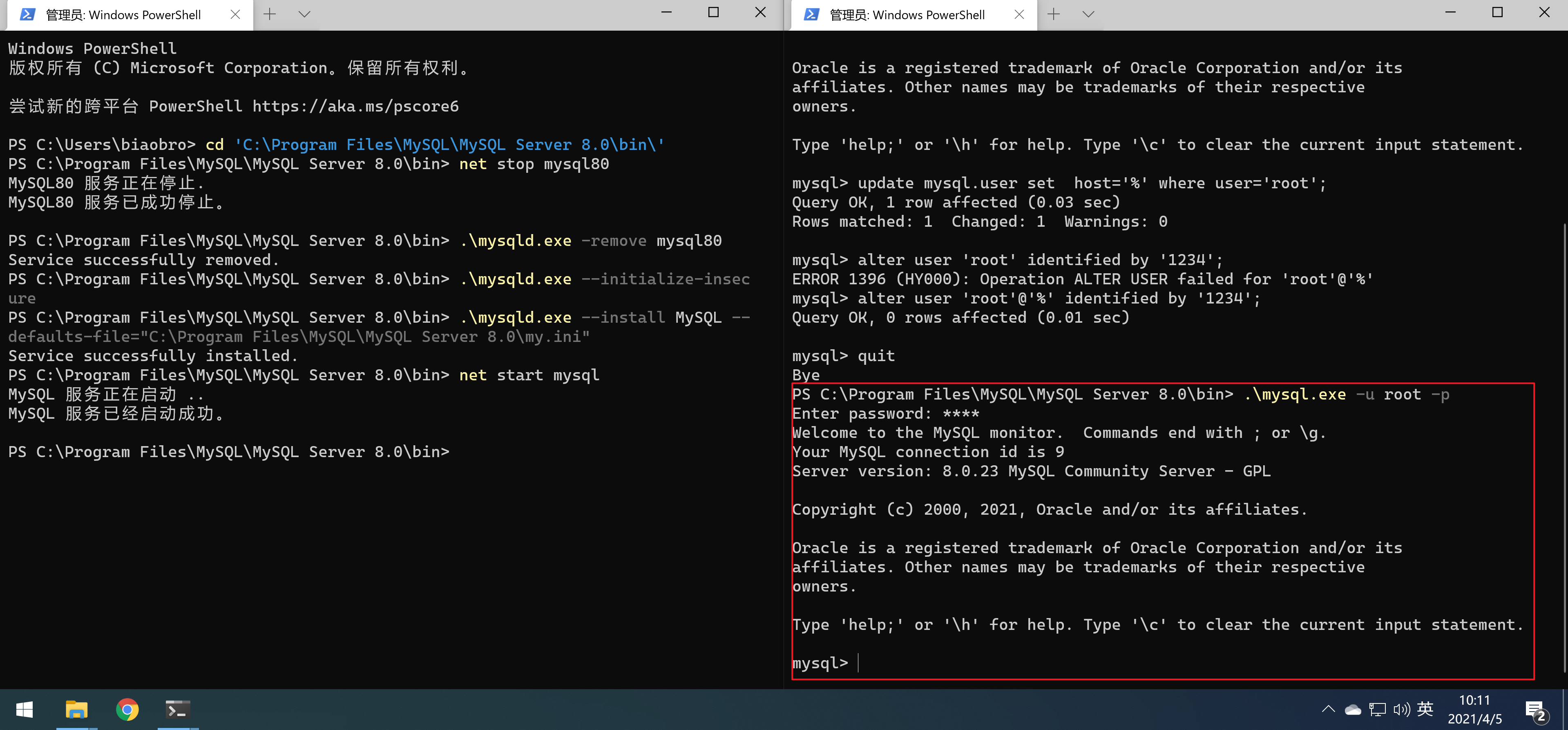Viewport: 1568px width, 730px height.
Task: Open File Explorer from taskbar
Action: point(76,710)
